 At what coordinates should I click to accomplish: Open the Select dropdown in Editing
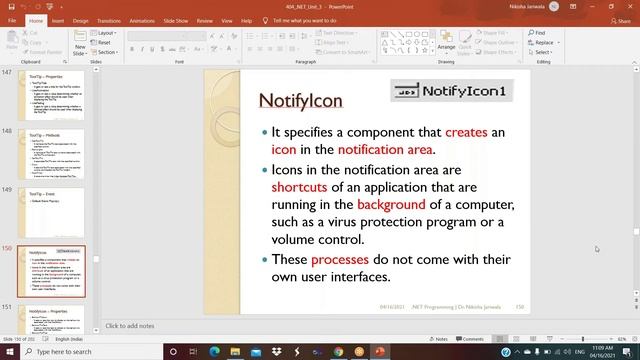tap(540, 52)
